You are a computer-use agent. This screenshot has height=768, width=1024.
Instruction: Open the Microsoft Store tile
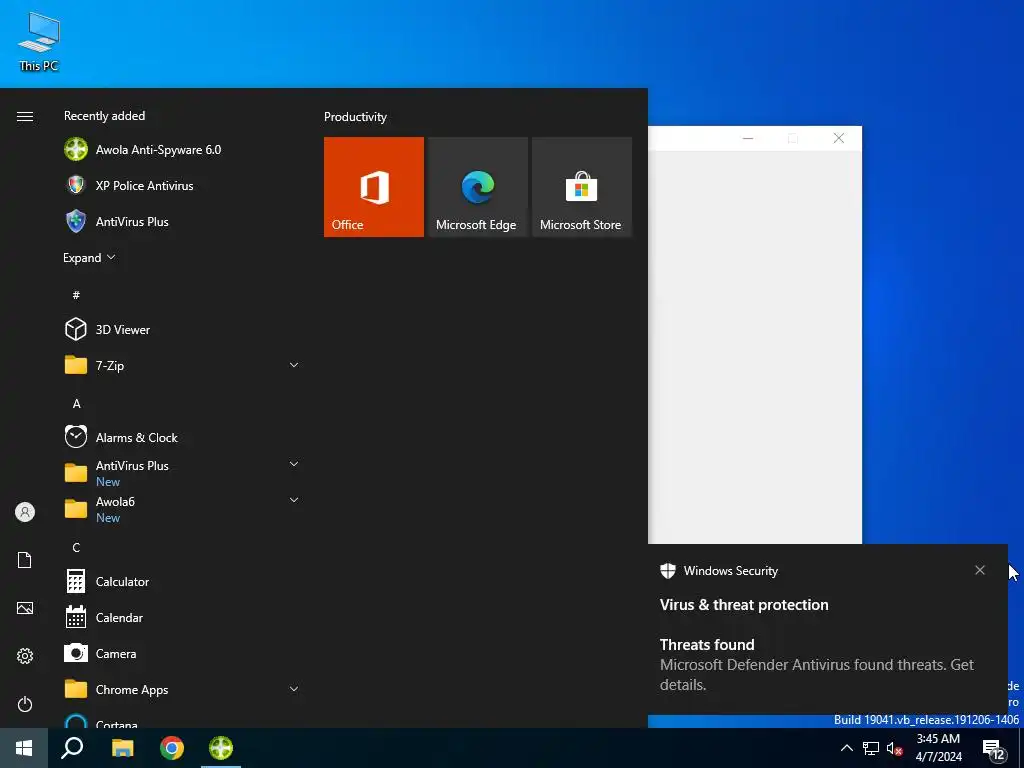tap(582, 187)
